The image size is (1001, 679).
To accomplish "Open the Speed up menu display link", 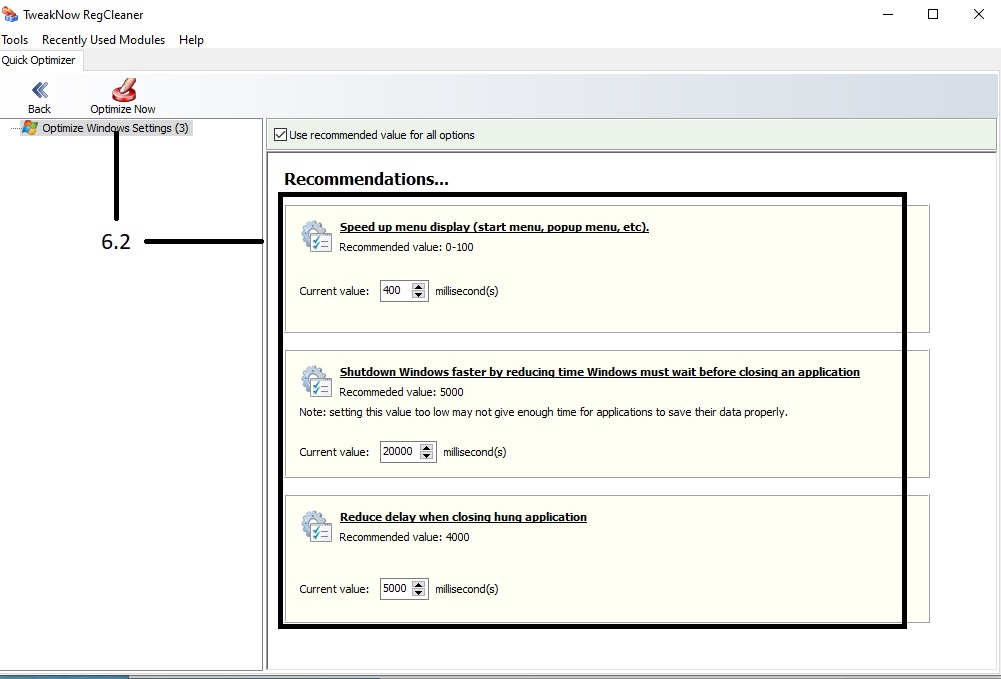I will pyautogui.click(x=494, y=227).
